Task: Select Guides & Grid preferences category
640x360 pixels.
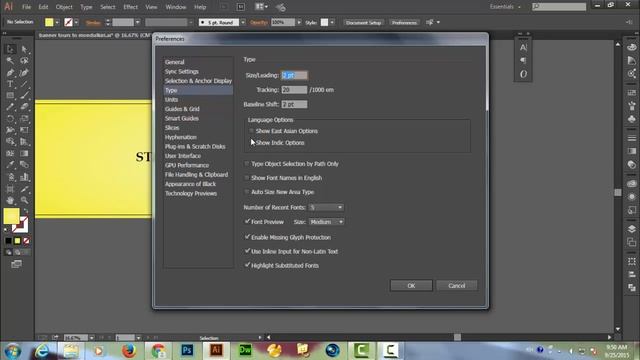Action: [x=182, y=109]
